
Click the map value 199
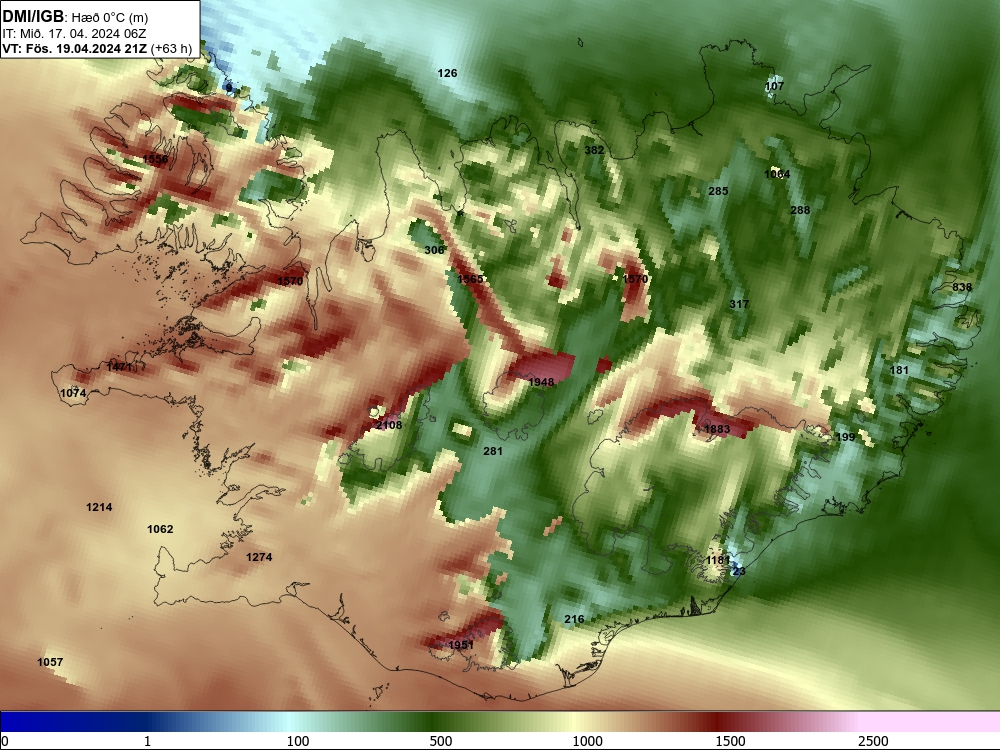pyautogui.click(x=845, y=437)
